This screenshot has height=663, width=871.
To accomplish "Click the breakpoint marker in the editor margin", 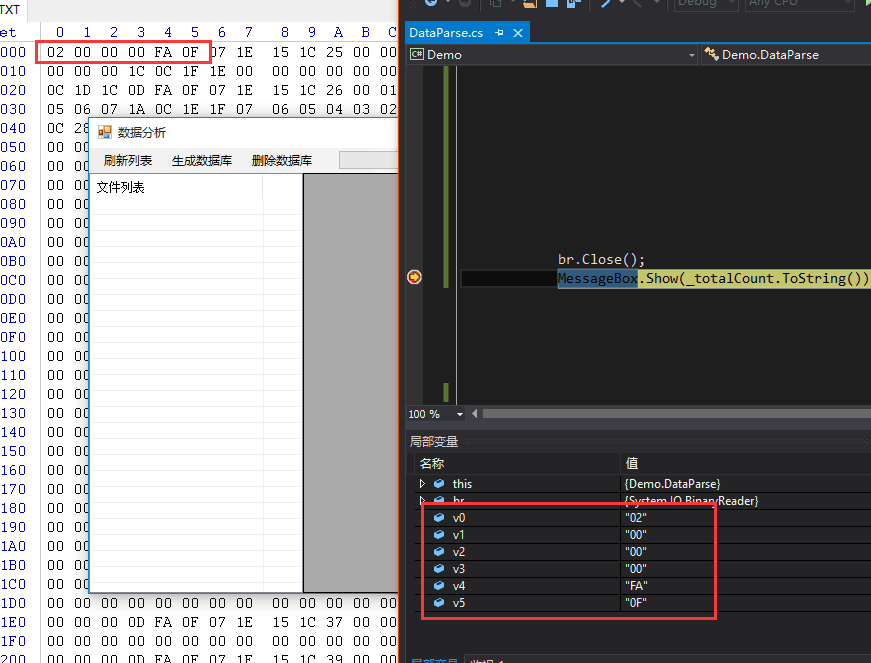I will [415, 278].
